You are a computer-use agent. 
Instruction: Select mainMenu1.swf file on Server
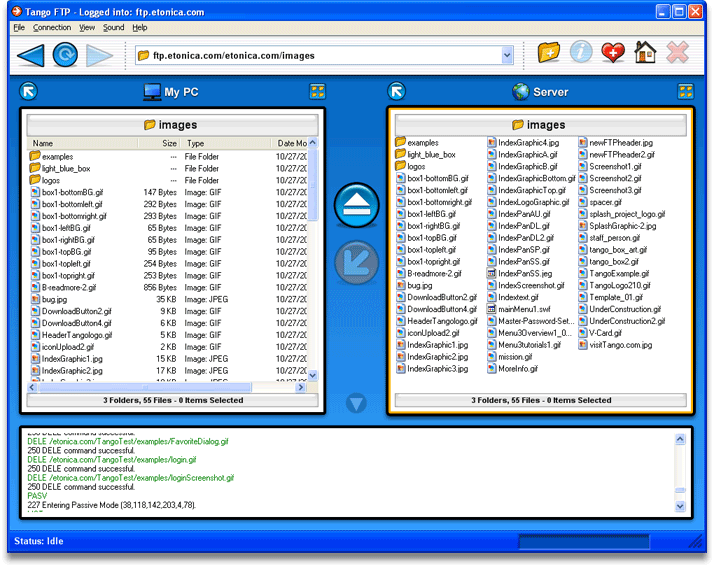tap(519, 309)
